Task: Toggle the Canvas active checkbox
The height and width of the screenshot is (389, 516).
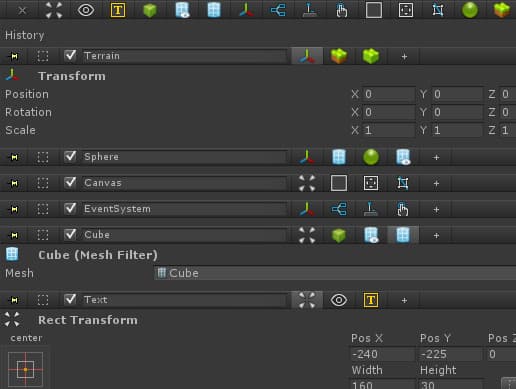Action: coord(70,182)
